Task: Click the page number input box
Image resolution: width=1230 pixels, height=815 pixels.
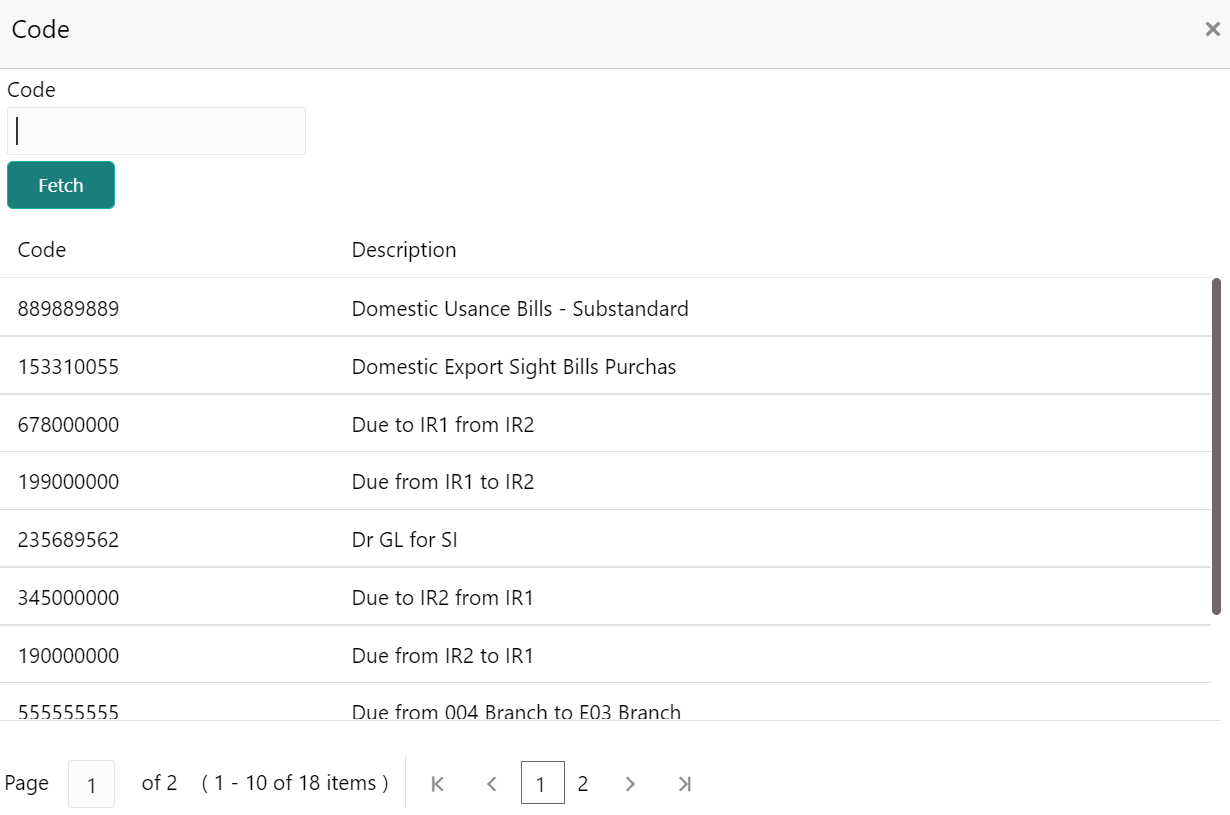Action: tap(91, 784)
